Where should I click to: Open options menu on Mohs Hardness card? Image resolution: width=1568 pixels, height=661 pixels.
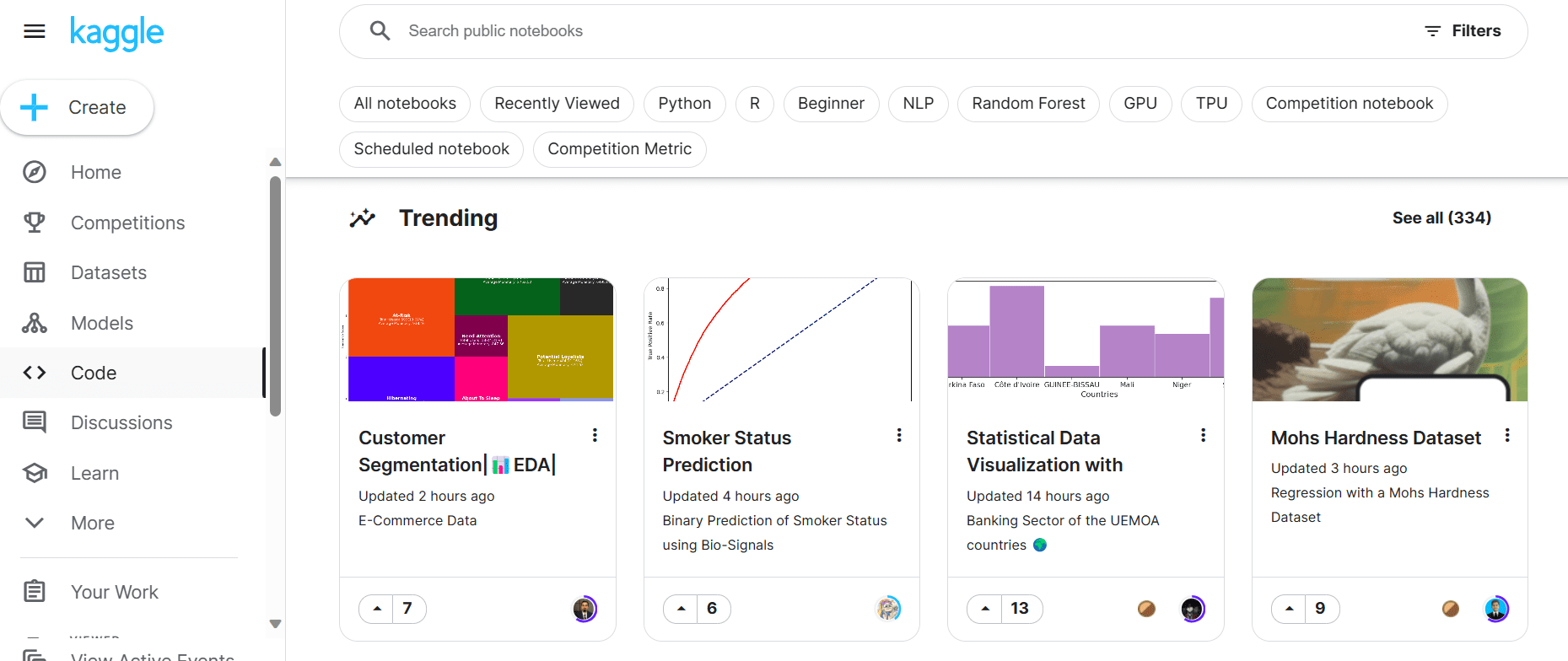(1507, 435)
